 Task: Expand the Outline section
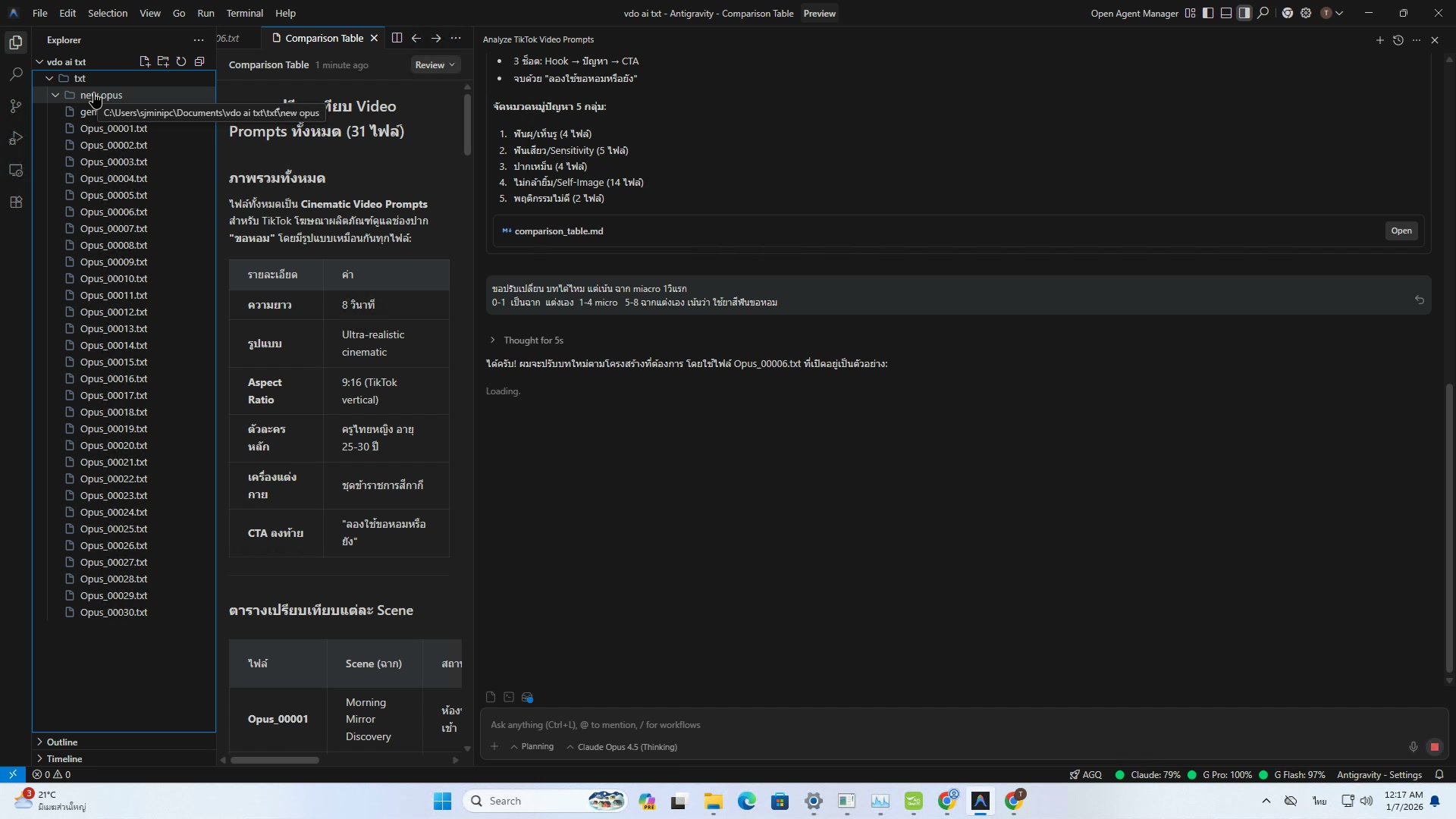pos(62,742)
